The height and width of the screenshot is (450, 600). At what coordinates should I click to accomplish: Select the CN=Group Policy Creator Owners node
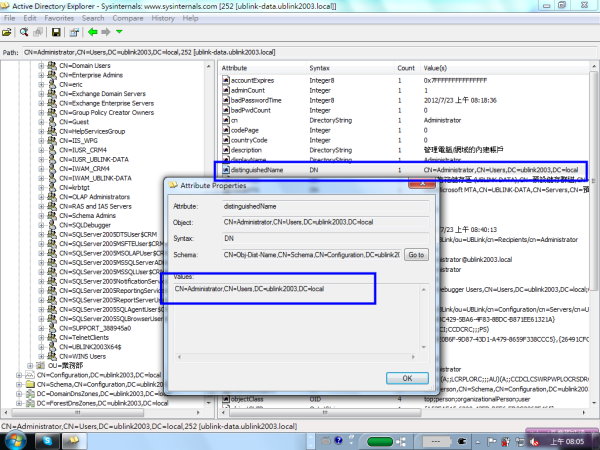coord(106,112)
